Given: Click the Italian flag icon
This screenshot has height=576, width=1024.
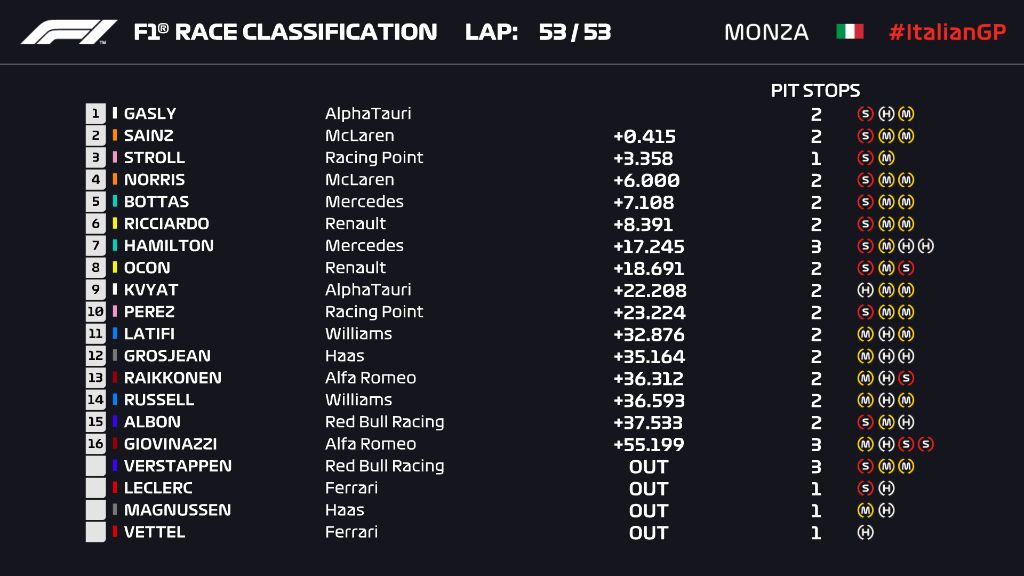Looking at the screenshot, I should point(849,32).
